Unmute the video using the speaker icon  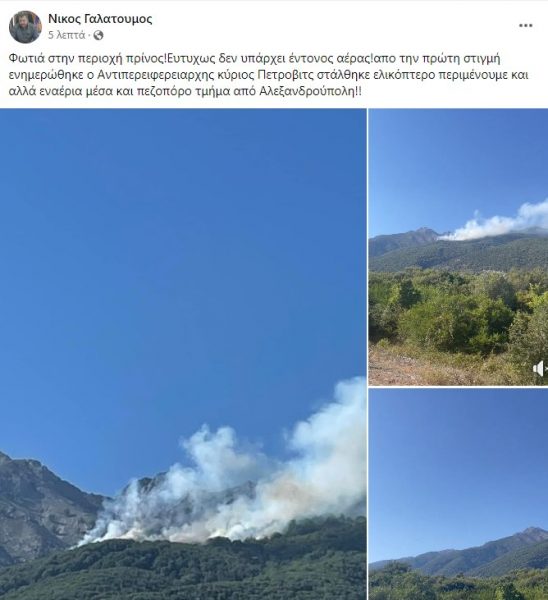[x=540, y=368]
